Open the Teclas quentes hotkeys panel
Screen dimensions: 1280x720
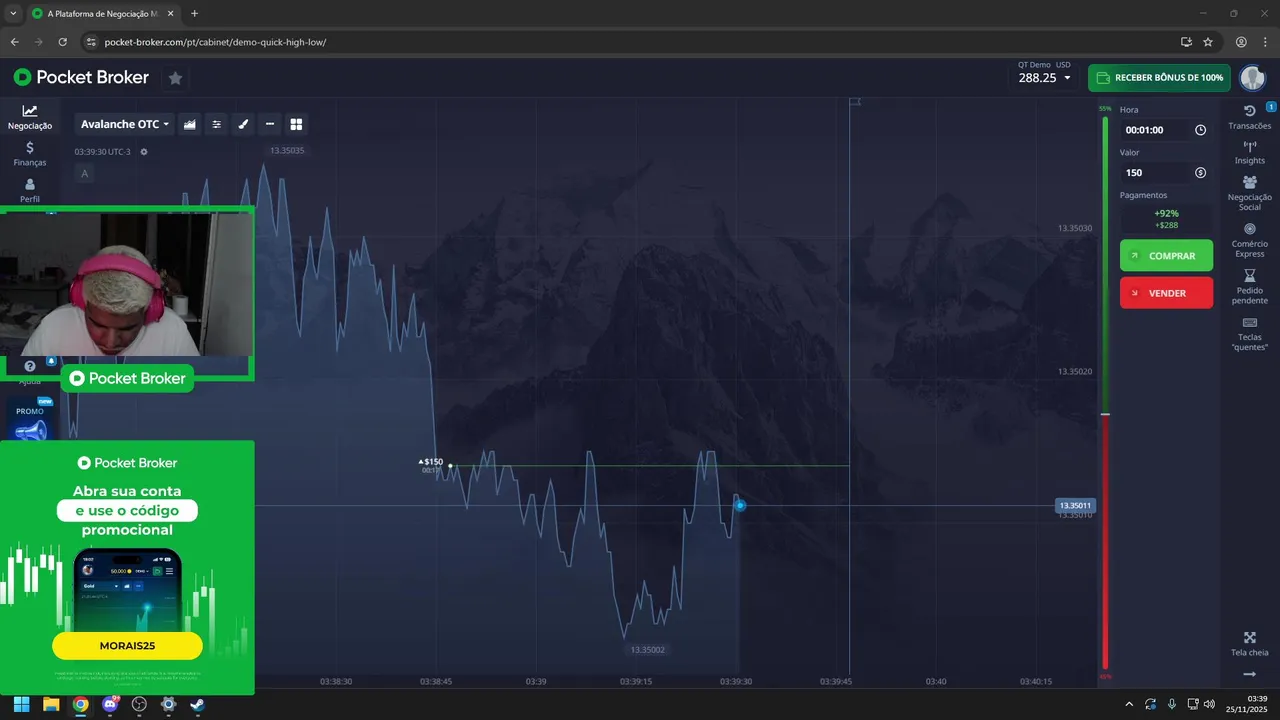(x=1249, y=333)
